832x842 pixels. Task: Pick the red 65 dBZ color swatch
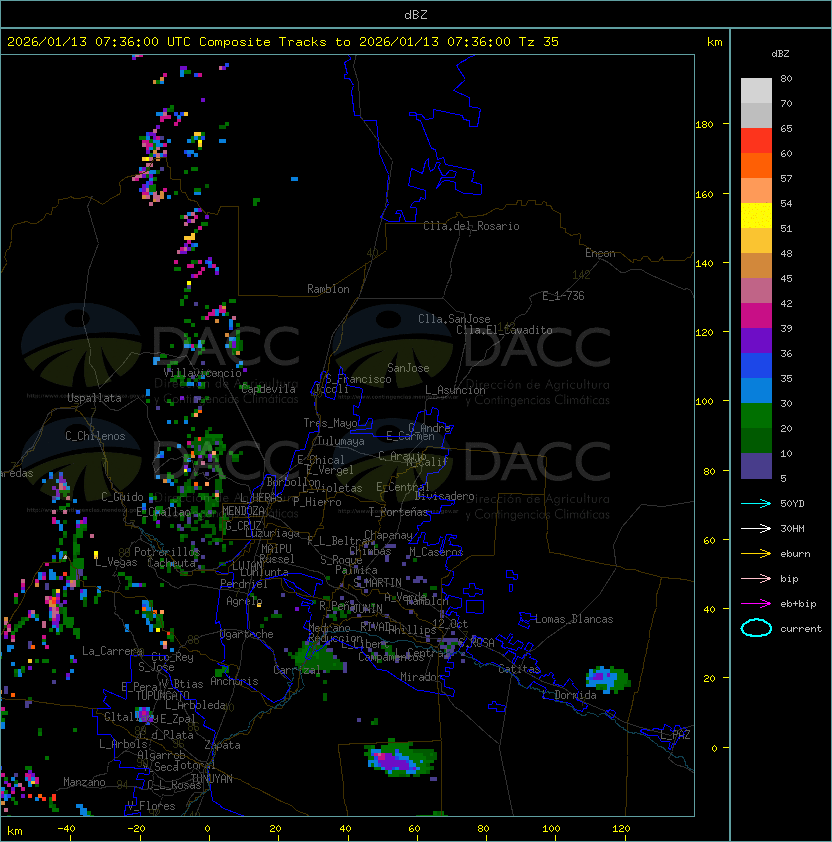click(x=756, y=141)
